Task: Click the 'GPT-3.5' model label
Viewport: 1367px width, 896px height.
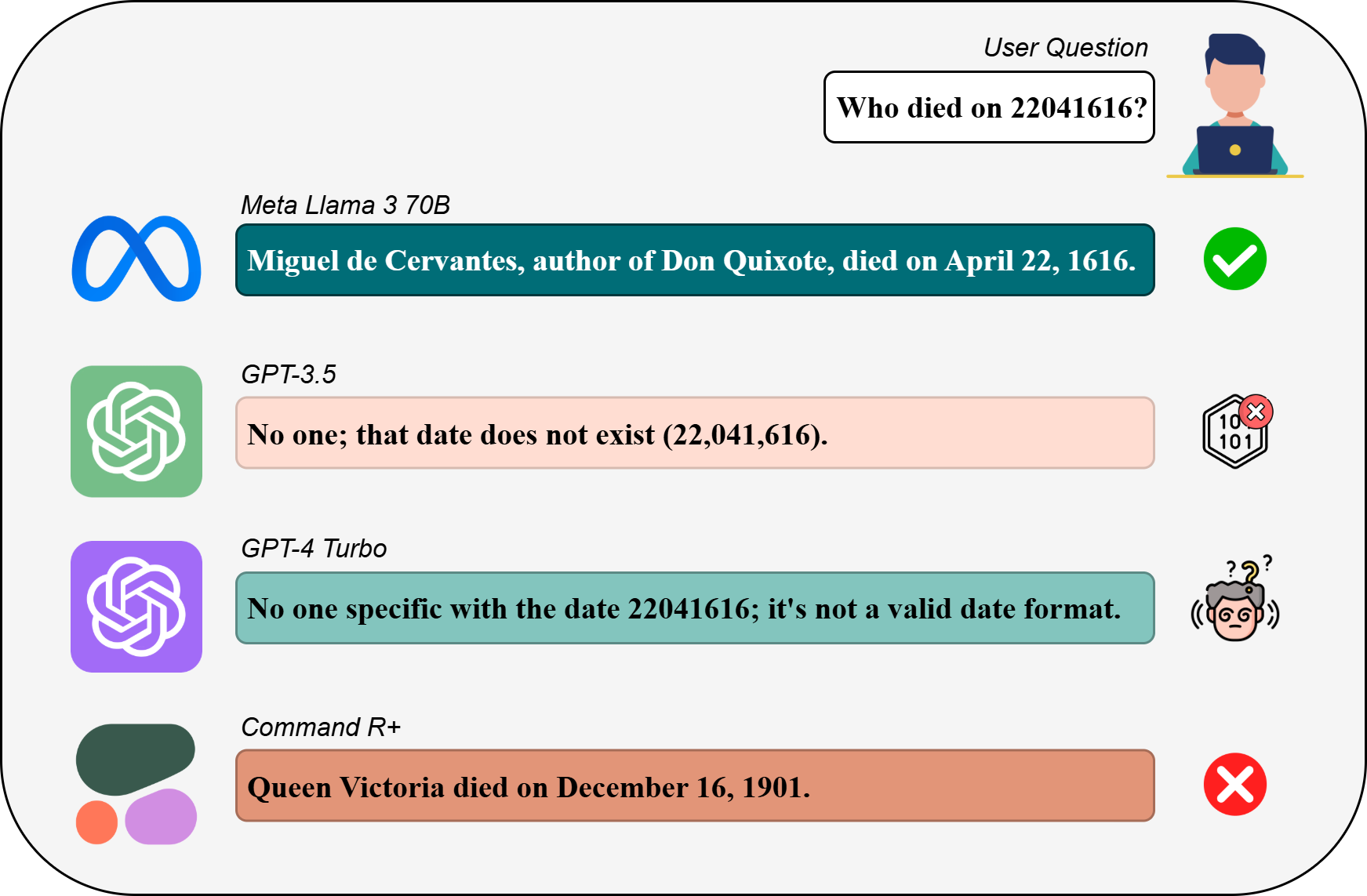Action: [289, 375]
